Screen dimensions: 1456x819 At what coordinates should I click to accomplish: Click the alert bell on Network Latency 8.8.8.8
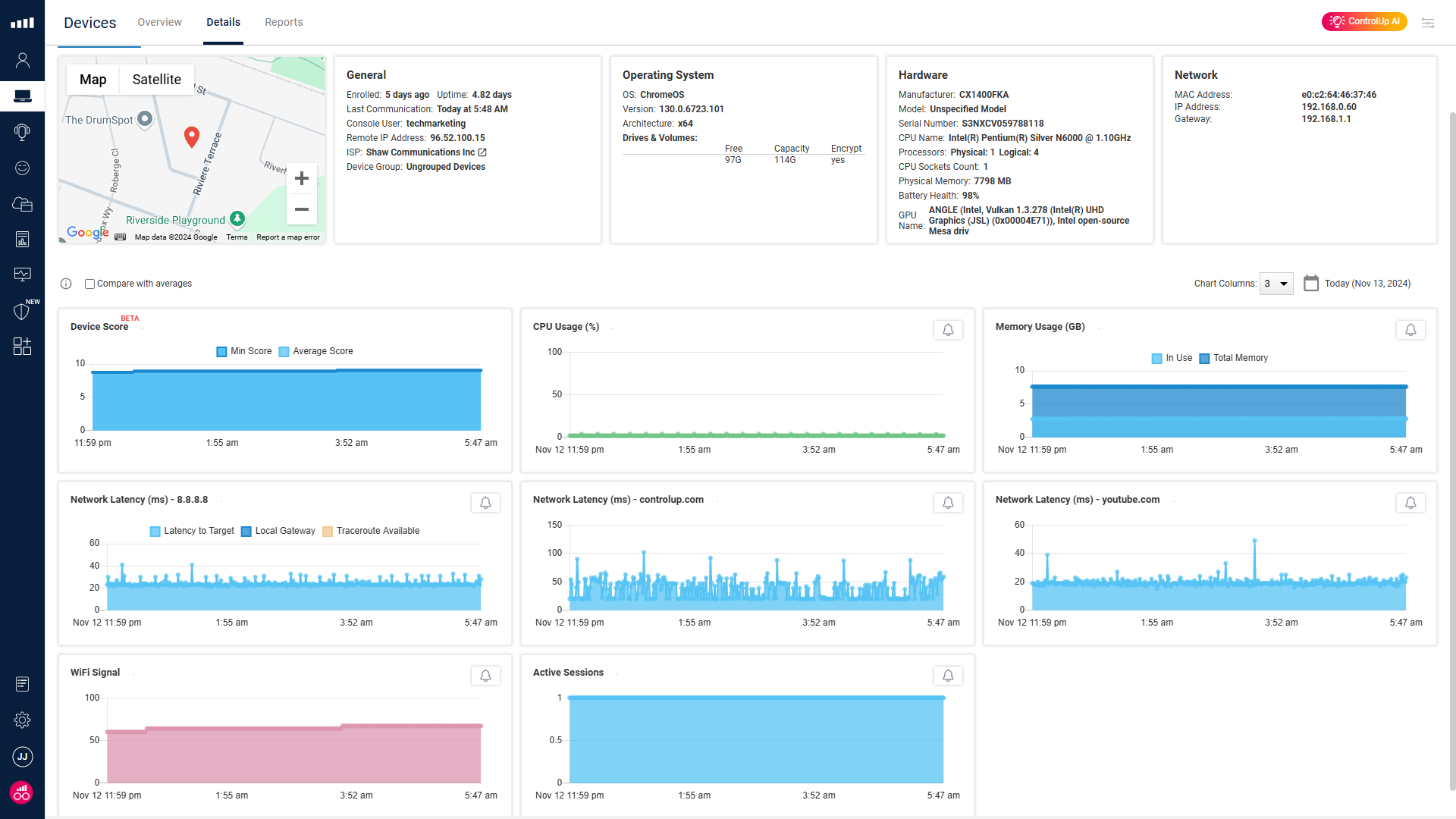(485, 502)
